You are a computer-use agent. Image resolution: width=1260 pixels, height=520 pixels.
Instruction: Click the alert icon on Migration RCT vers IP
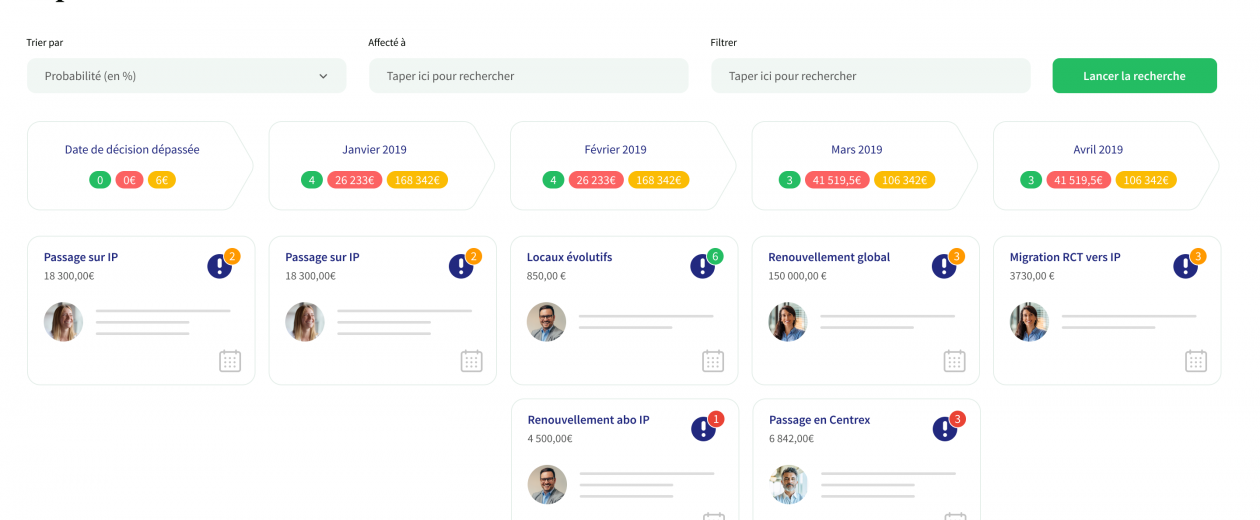(x=1185, y=266)
